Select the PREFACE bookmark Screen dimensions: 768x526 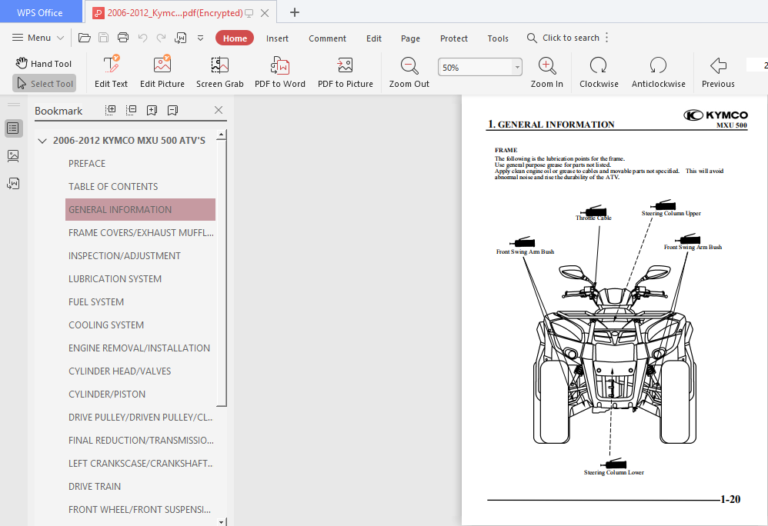pyautogui.click(x=87, y=164)
